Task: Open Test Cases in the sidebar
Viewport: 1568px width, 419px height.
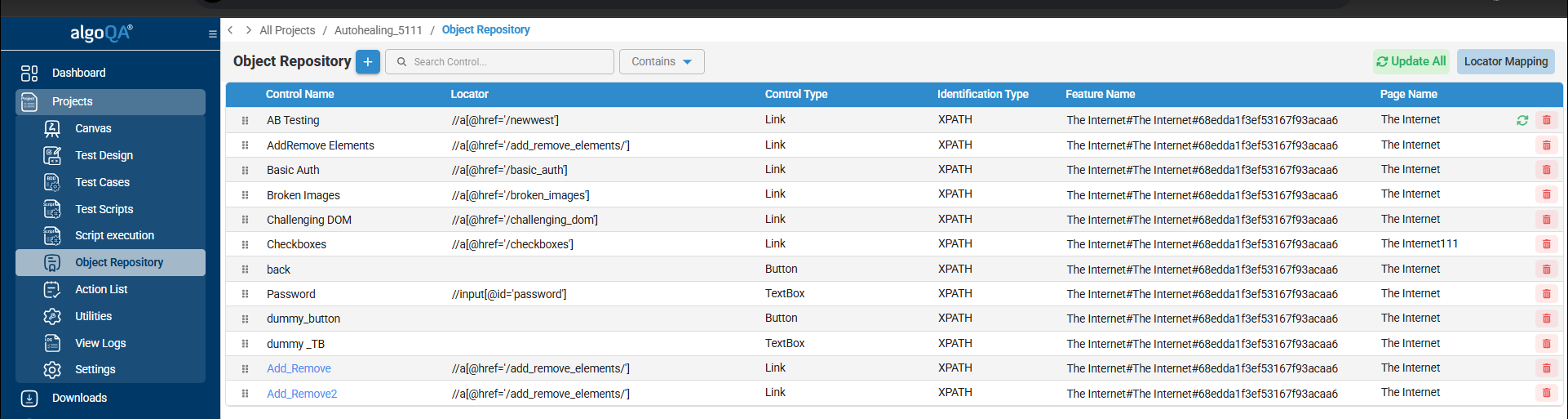Action: 102,182
